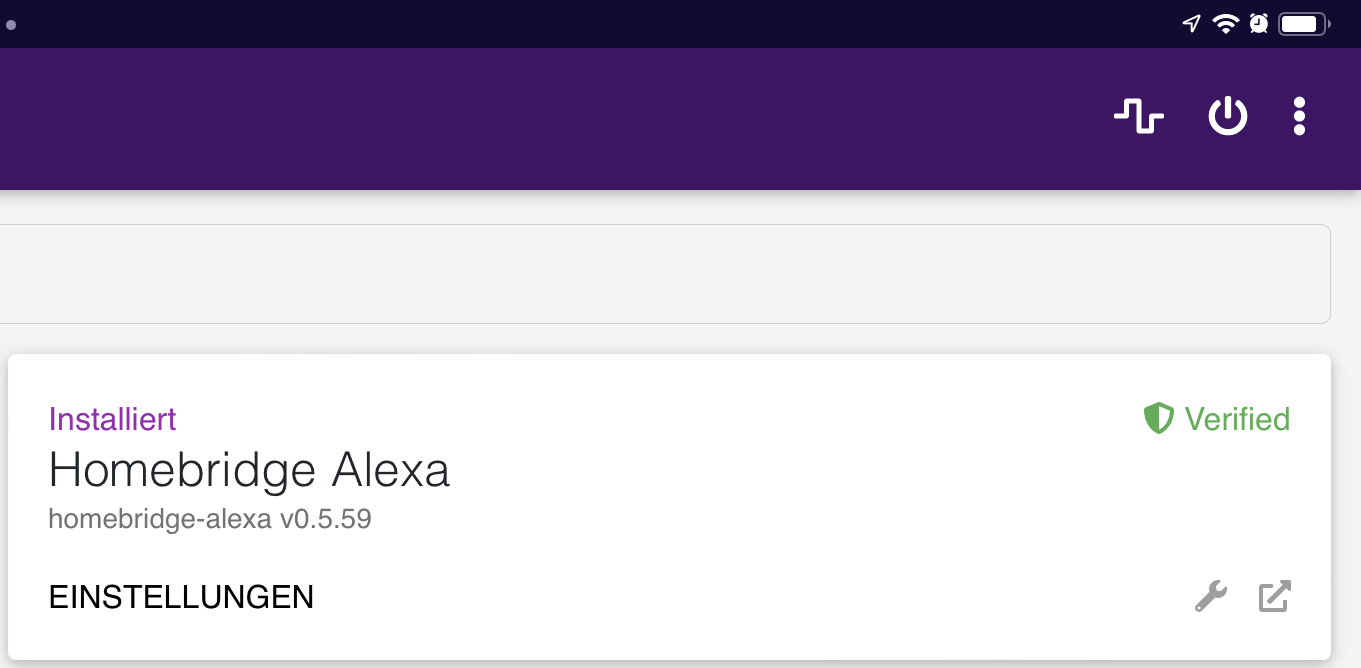The height and width of the screenshot is (668, 1361).
Task: Tap the battery indicator in status bar
Action: 1303,24
